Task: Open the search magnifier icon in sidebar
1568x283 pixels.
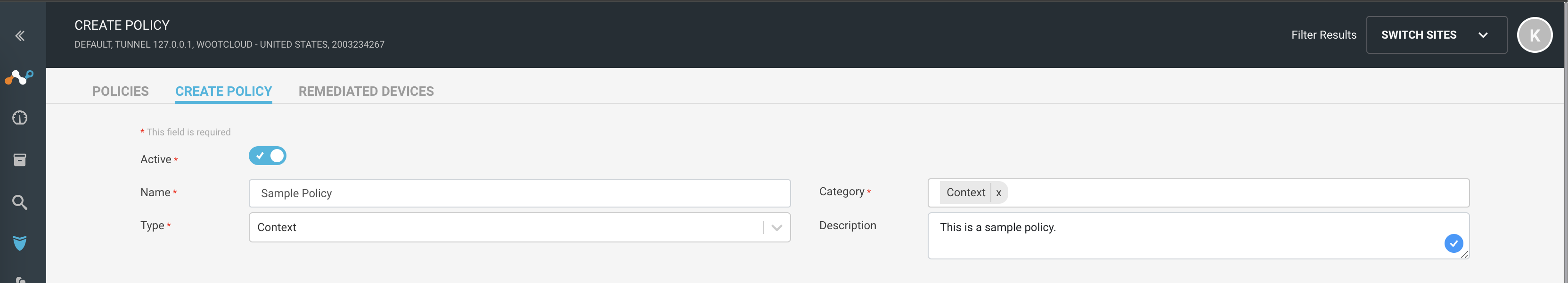Action: coord(20,202)
